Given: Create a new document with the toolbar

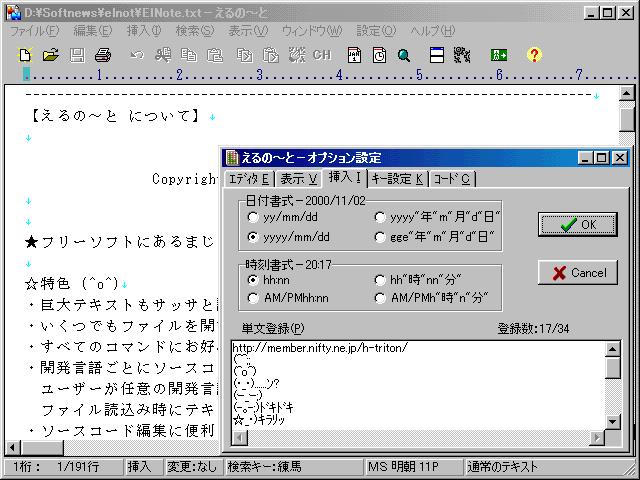Looking at the screenshot, I should click(x=25, y=55).
